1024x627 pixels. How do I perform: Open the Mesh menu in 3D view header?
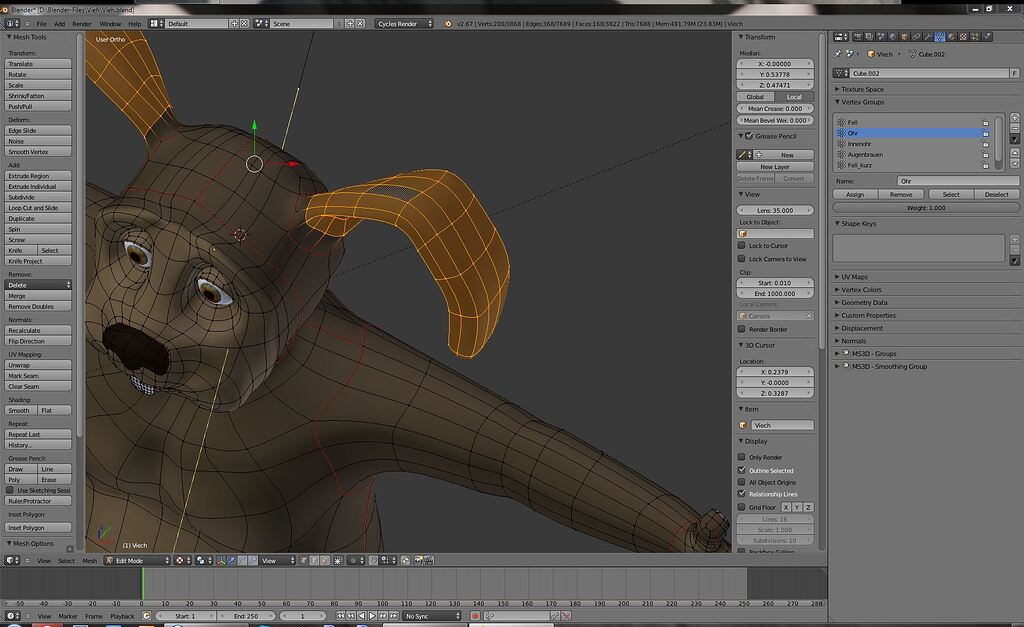[89, 561]
